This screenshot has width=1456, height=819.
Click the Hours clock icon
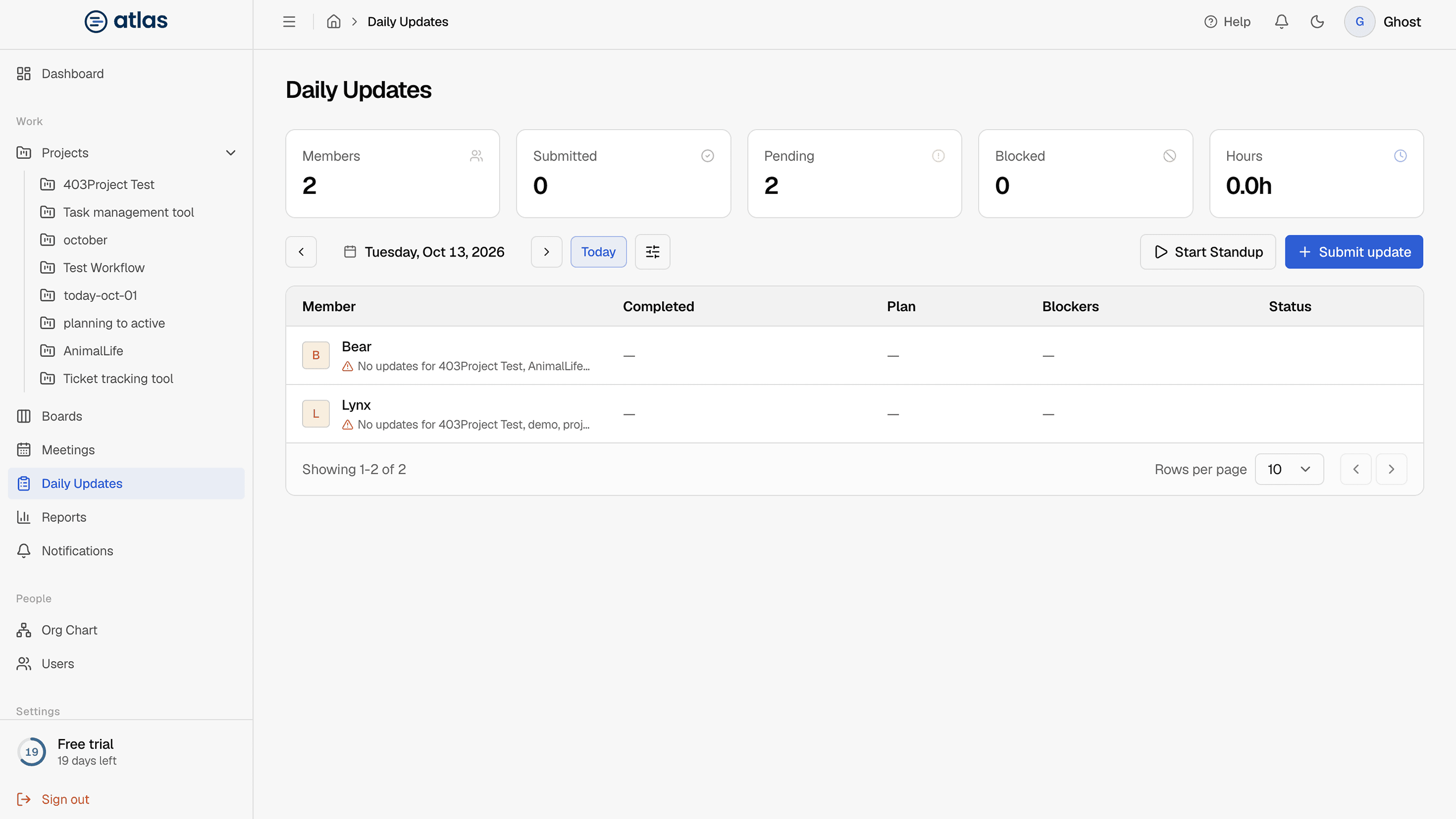coord(1400,156)
